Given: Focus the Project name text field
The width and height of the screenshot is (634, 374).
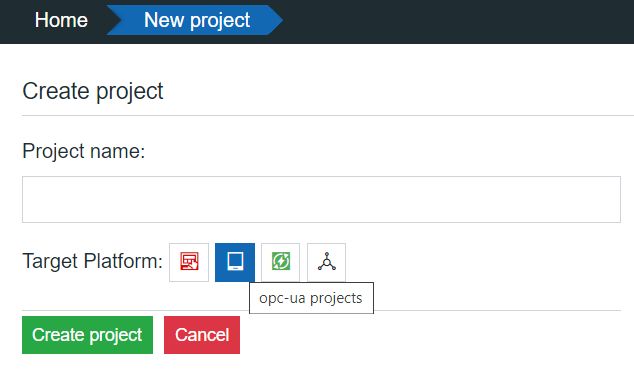Looking at the screenshot, I should click(321, 199).
